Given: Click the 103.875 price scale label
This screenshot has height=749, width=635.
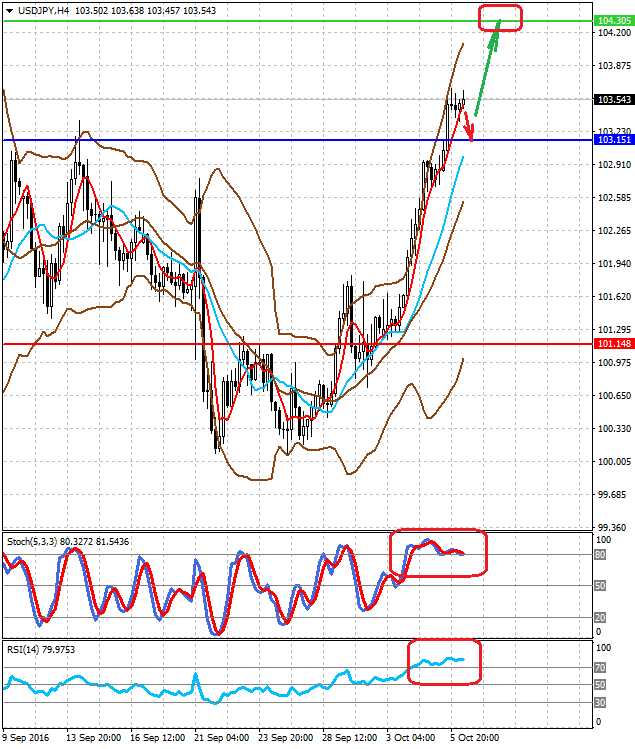Looking at the screenshot, I should [614, 65].
